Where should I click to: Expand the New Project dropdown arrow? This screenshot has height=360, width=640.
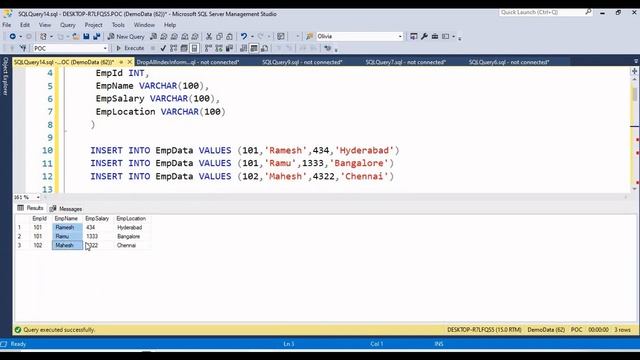tap(51, 36)
